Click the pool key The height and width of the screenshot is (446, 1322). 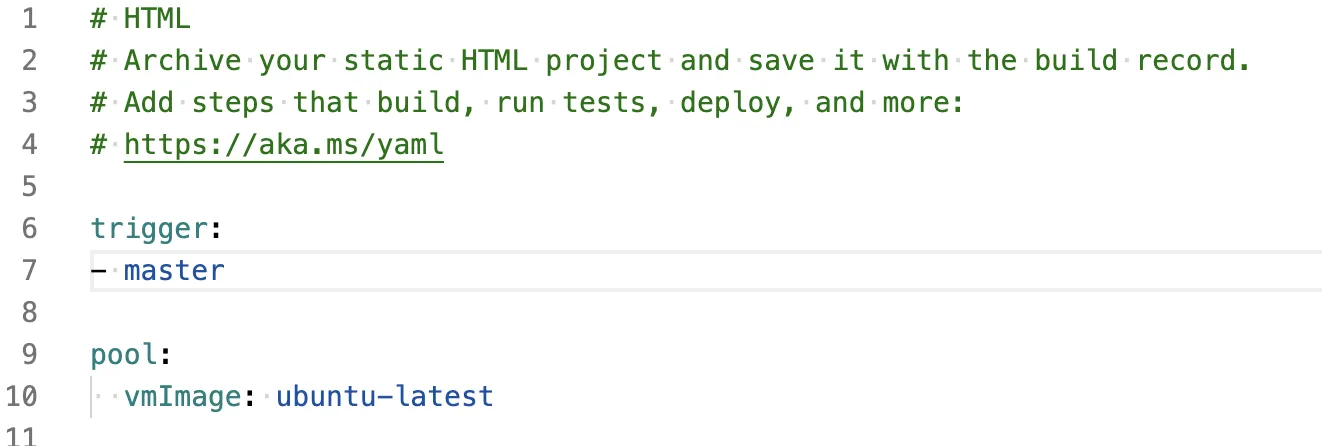(x=124, y=355)
